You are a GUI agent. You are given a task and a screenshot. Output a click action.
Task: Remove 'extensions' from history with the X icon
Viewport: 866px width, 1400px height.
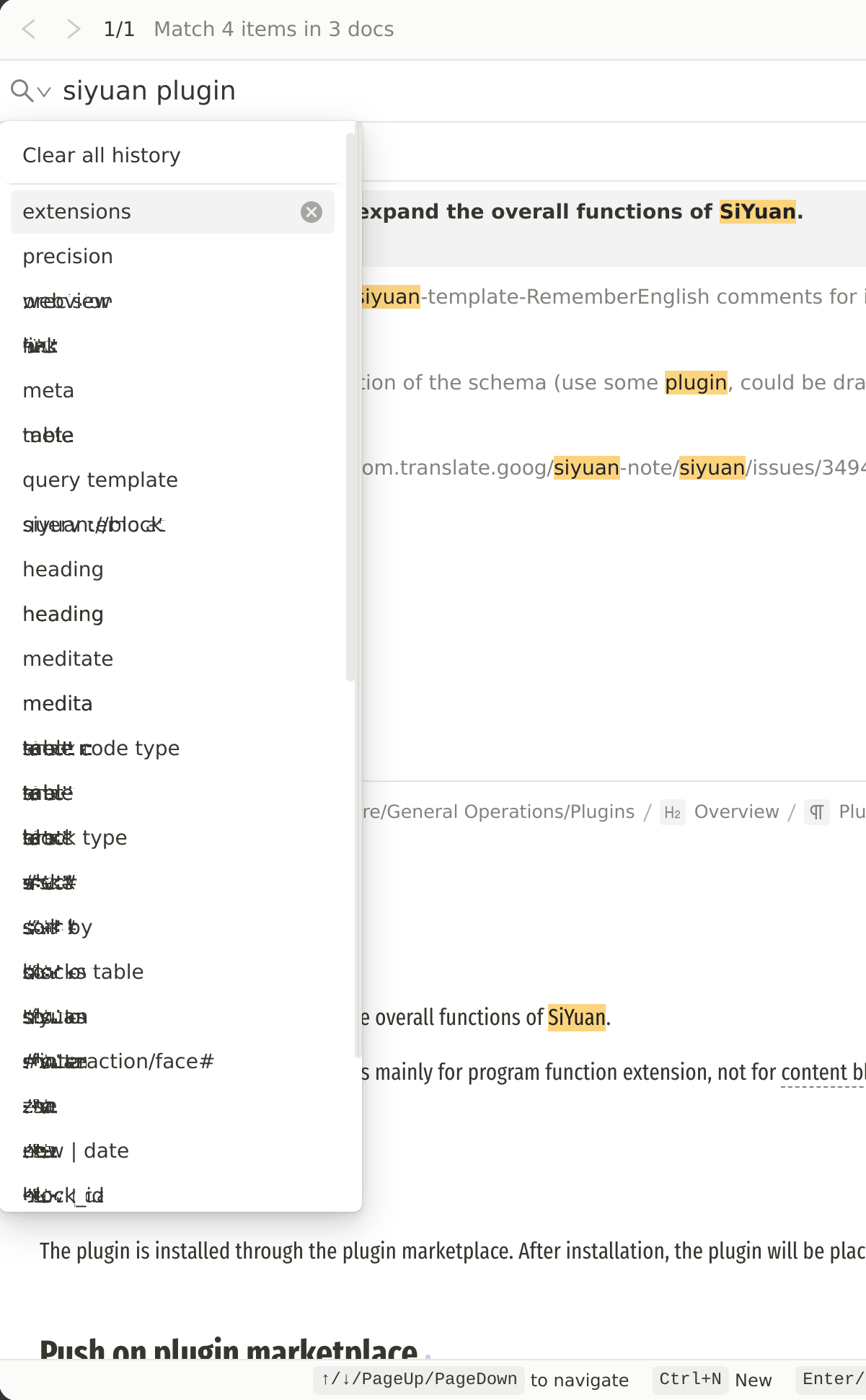[311, 212]
